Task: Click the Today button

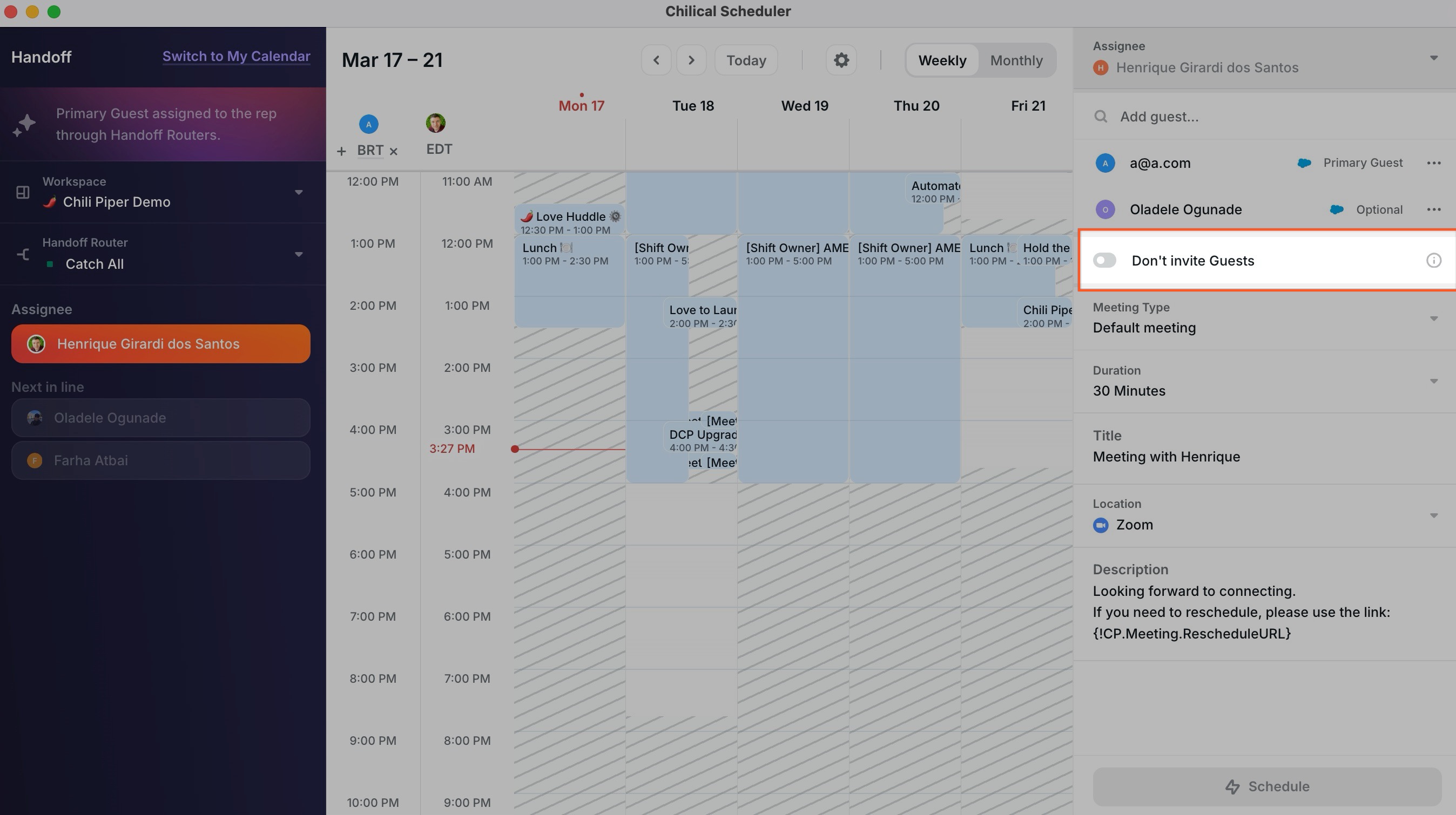Action: click(746, 60)
